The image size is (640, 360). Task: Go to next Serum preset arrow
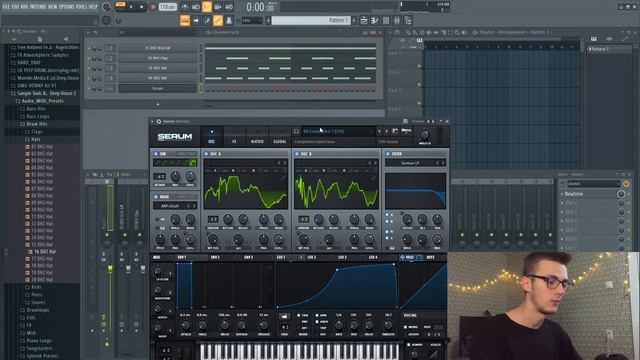pos(386,131)
